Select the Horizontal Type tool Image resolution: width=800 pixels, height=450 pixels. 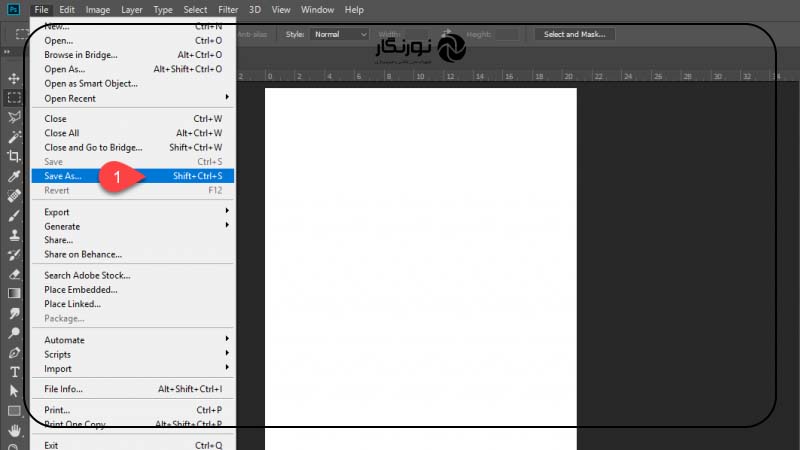14,372
